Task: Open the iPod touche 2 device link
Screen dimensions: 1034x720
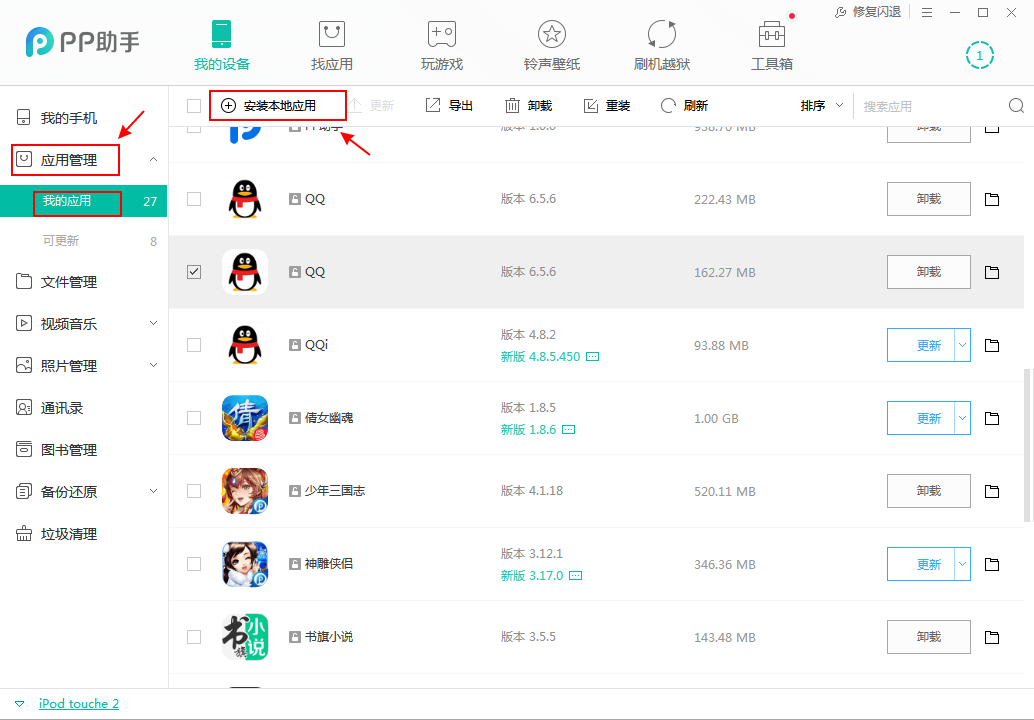Action: [x=78, y=704]
